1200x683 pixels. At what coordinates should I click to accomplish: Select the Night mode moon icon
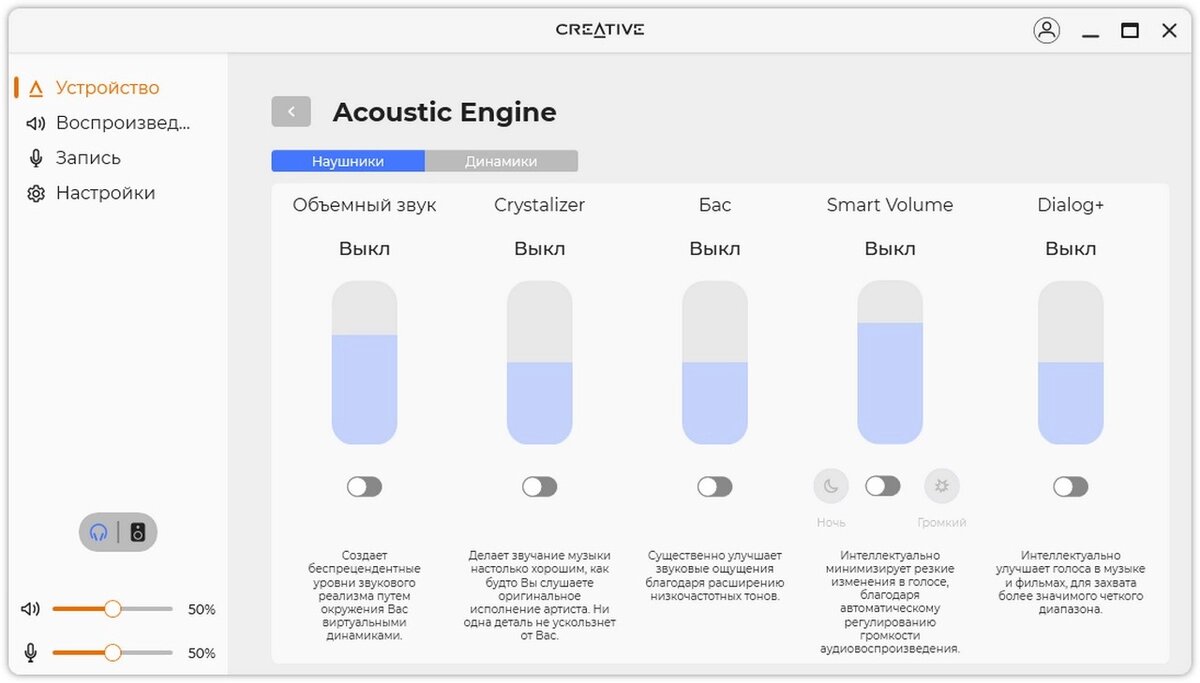(830, 487)
